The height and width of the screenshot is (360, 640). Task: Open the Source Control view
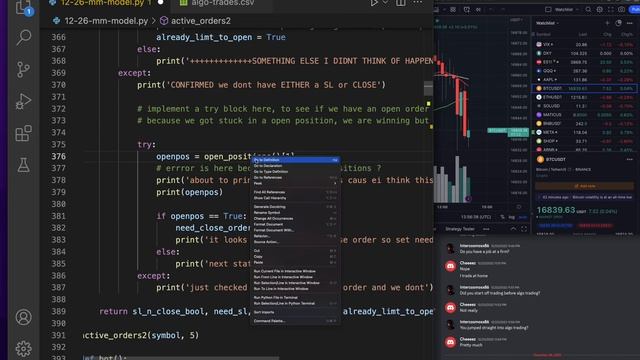pyautogui.click(x=23, y=69)
